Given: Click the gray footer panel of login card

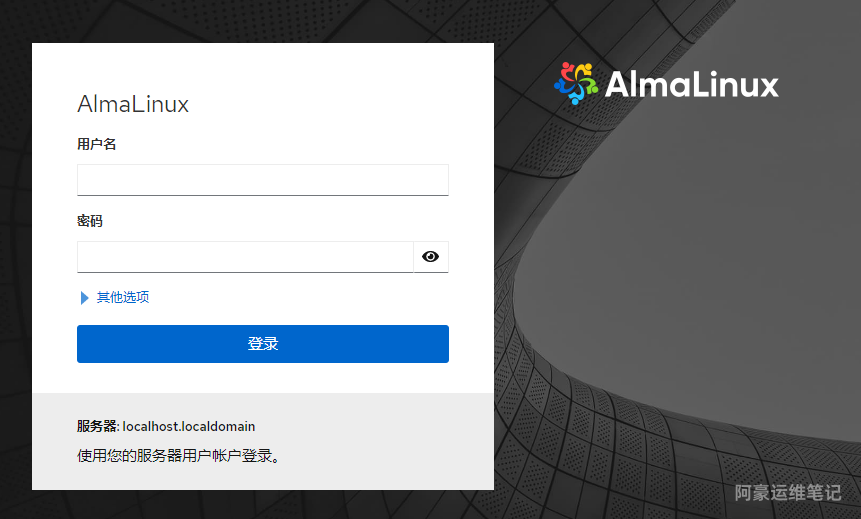Looking at the screenshot, I should pyautogui.click(x=262, y=441).
